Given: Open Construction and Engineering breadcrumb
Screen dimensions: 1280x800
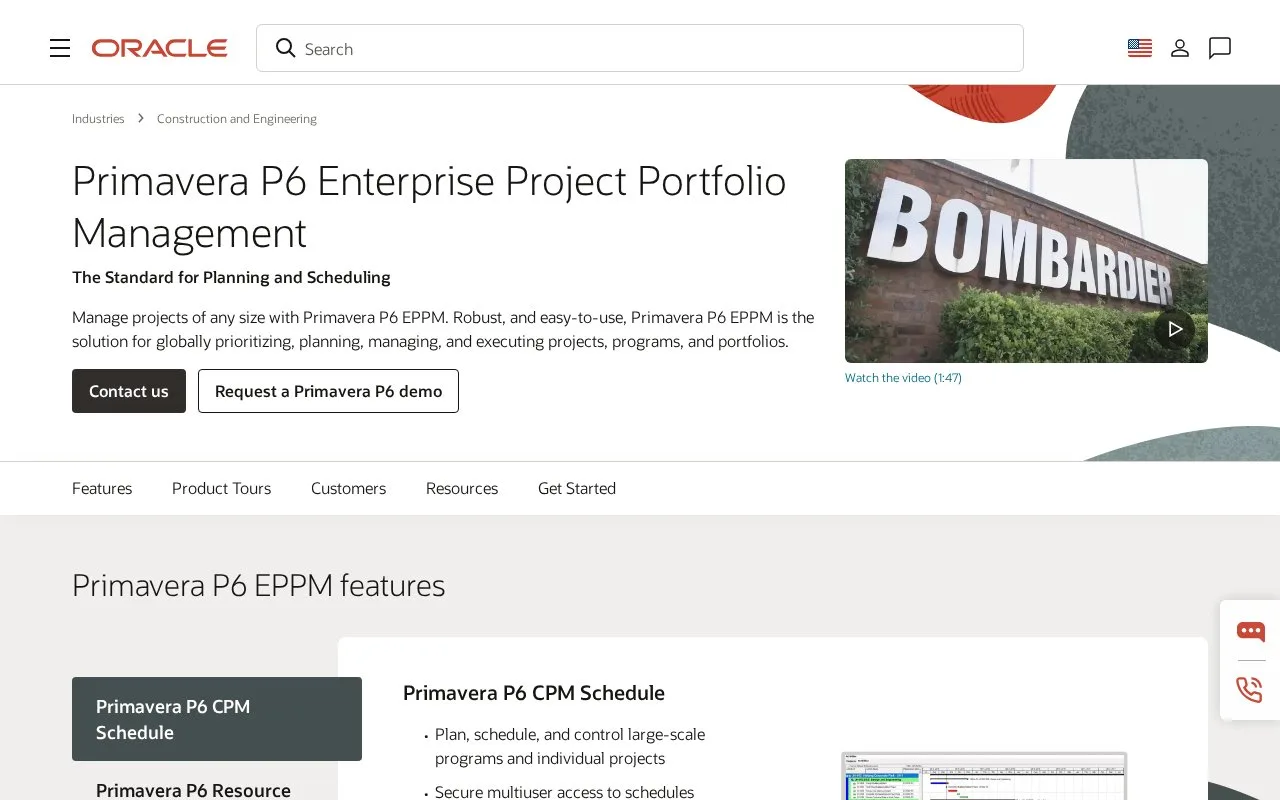Looking at the screenshot, I should coord(237,118).
